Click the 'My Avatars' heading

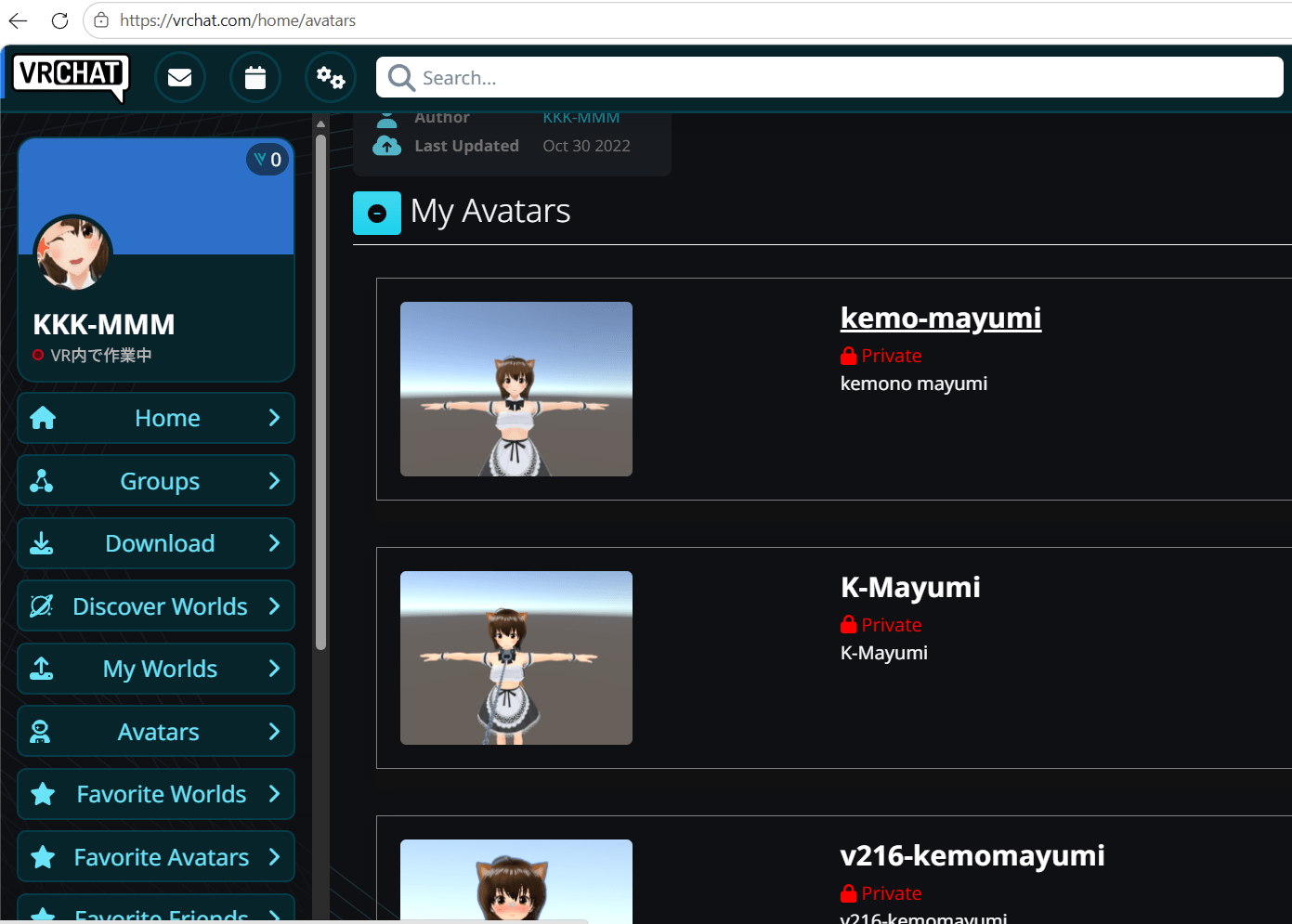[490, 212]
